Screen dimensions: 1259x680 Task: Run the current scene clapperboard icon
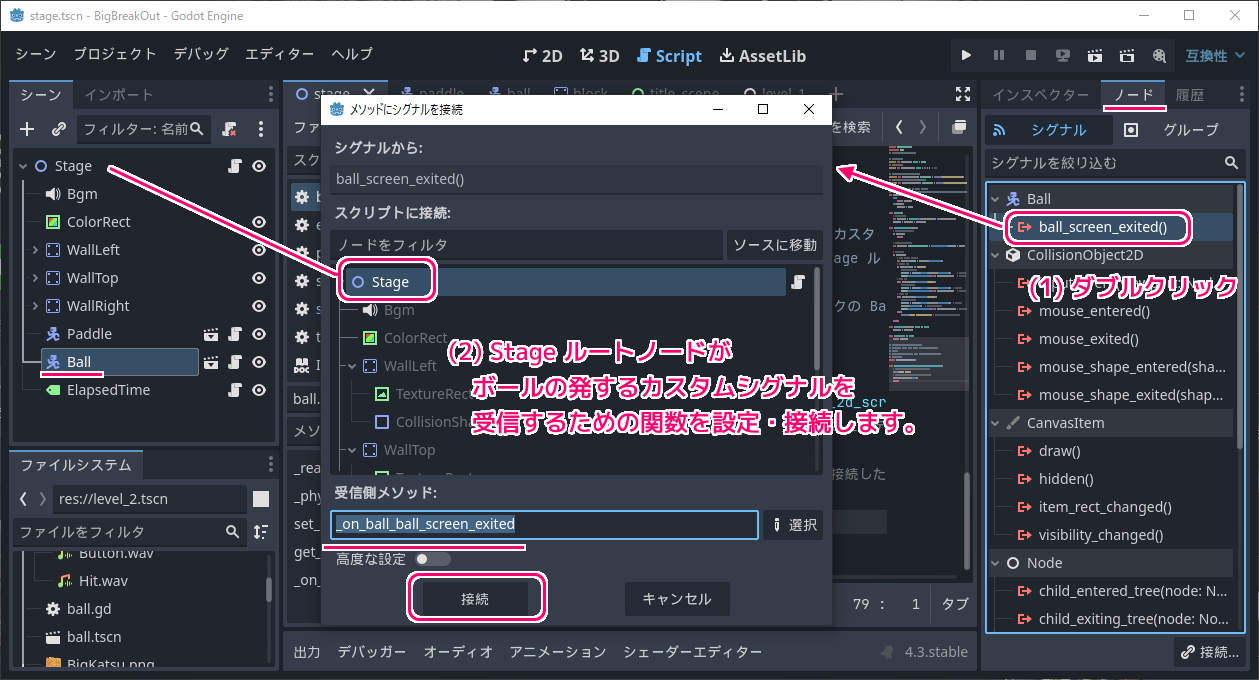click(x=1095, y=56)
